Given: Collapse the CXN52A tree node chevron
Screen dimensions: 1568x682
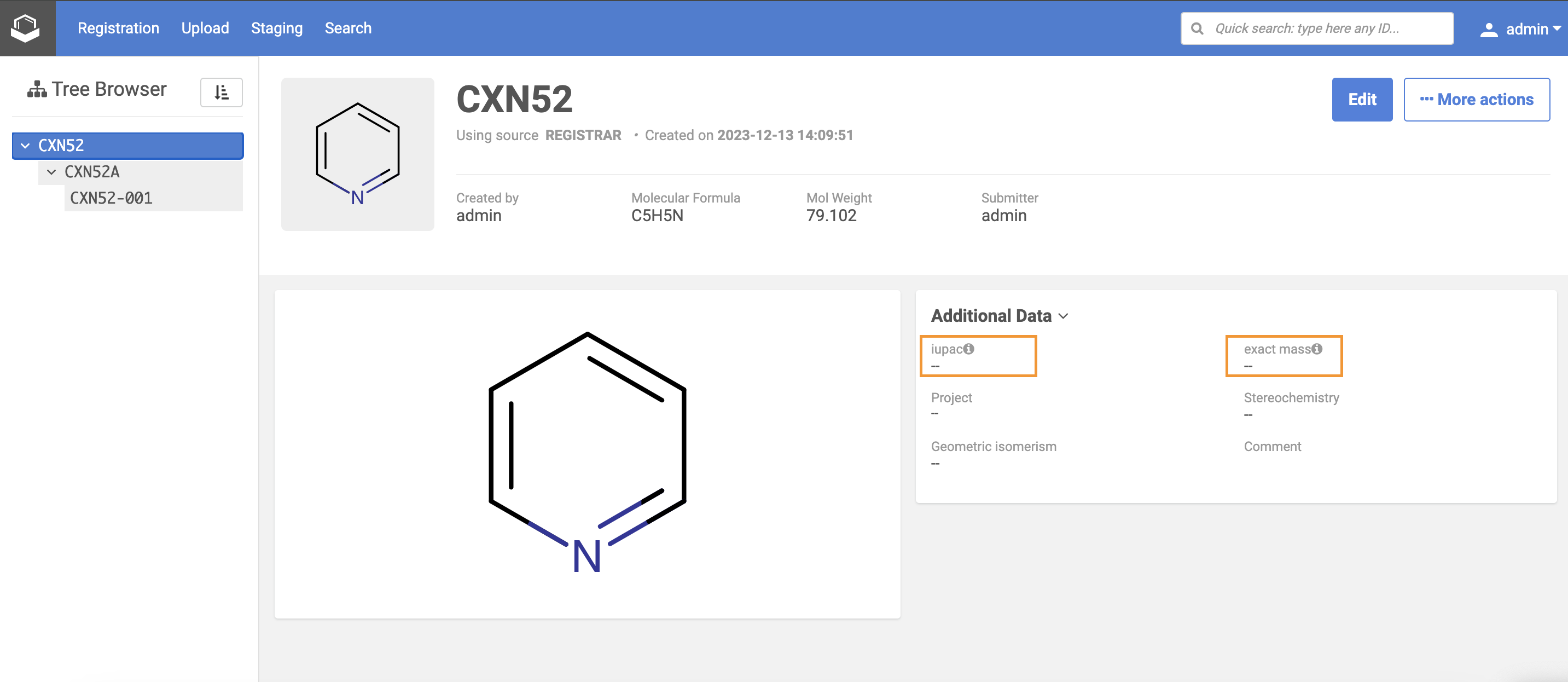Looking at the screenshot, I should point(52,172).
